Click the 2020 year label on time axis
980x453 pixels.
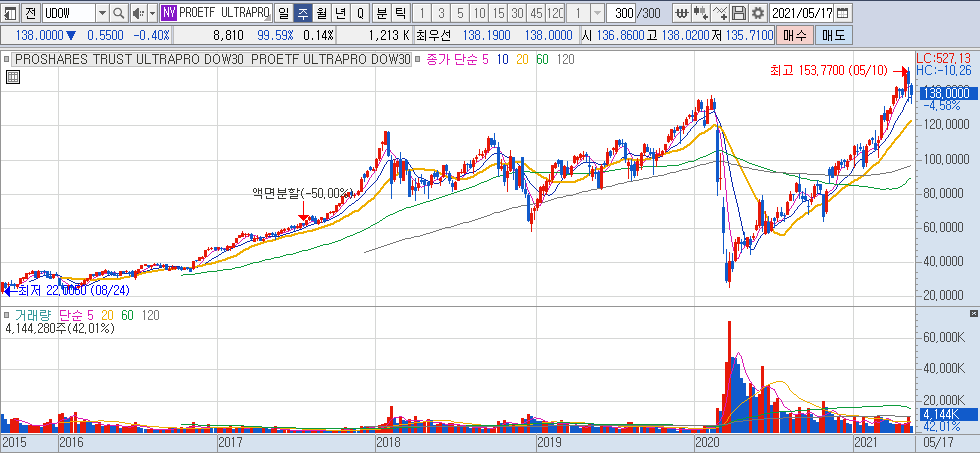coord(708,442)
